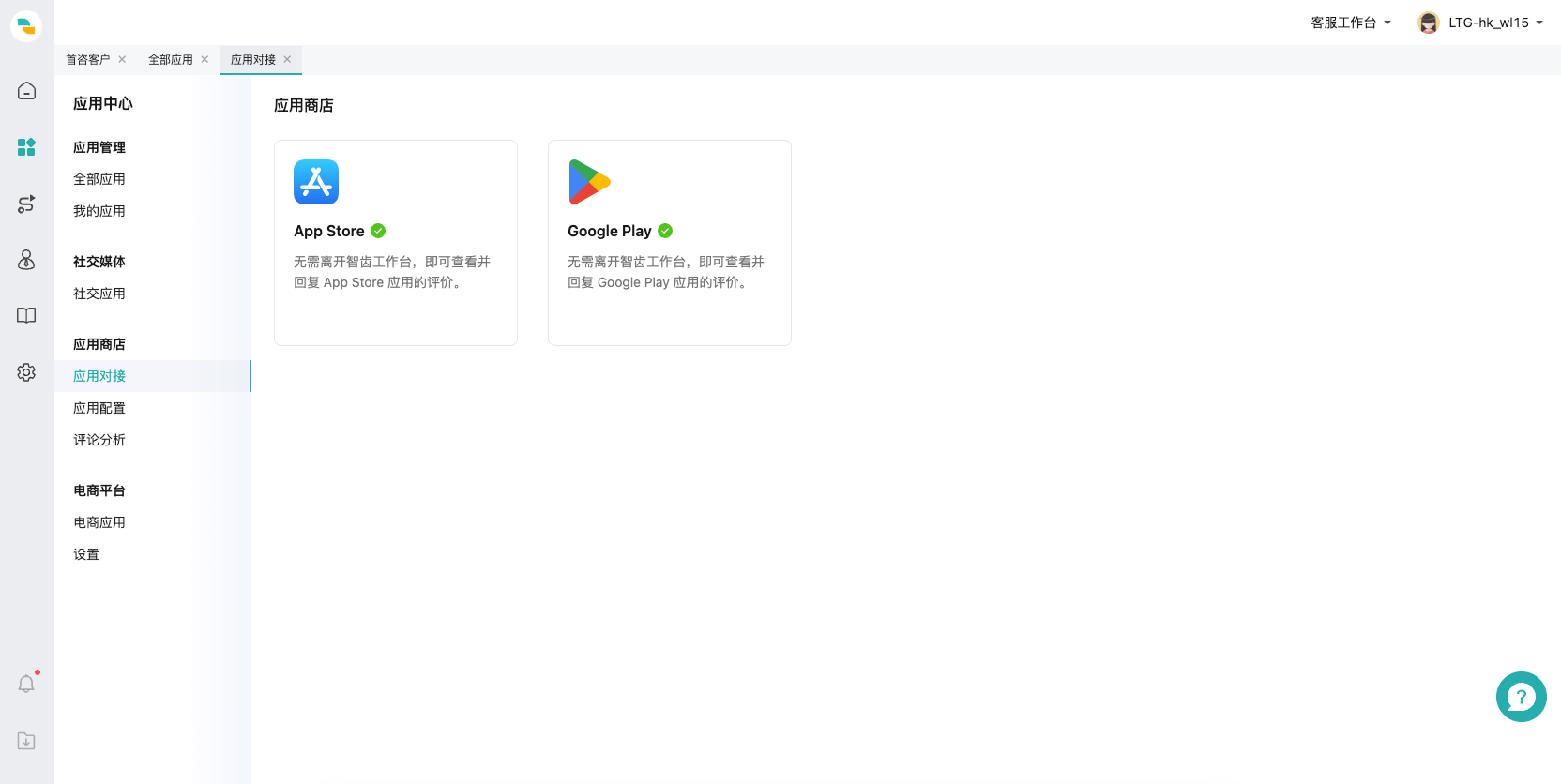This screenshot has height=784, width=1561.
Task: Open the home inbox sidebar icon
Action: (x=26, y=91)
